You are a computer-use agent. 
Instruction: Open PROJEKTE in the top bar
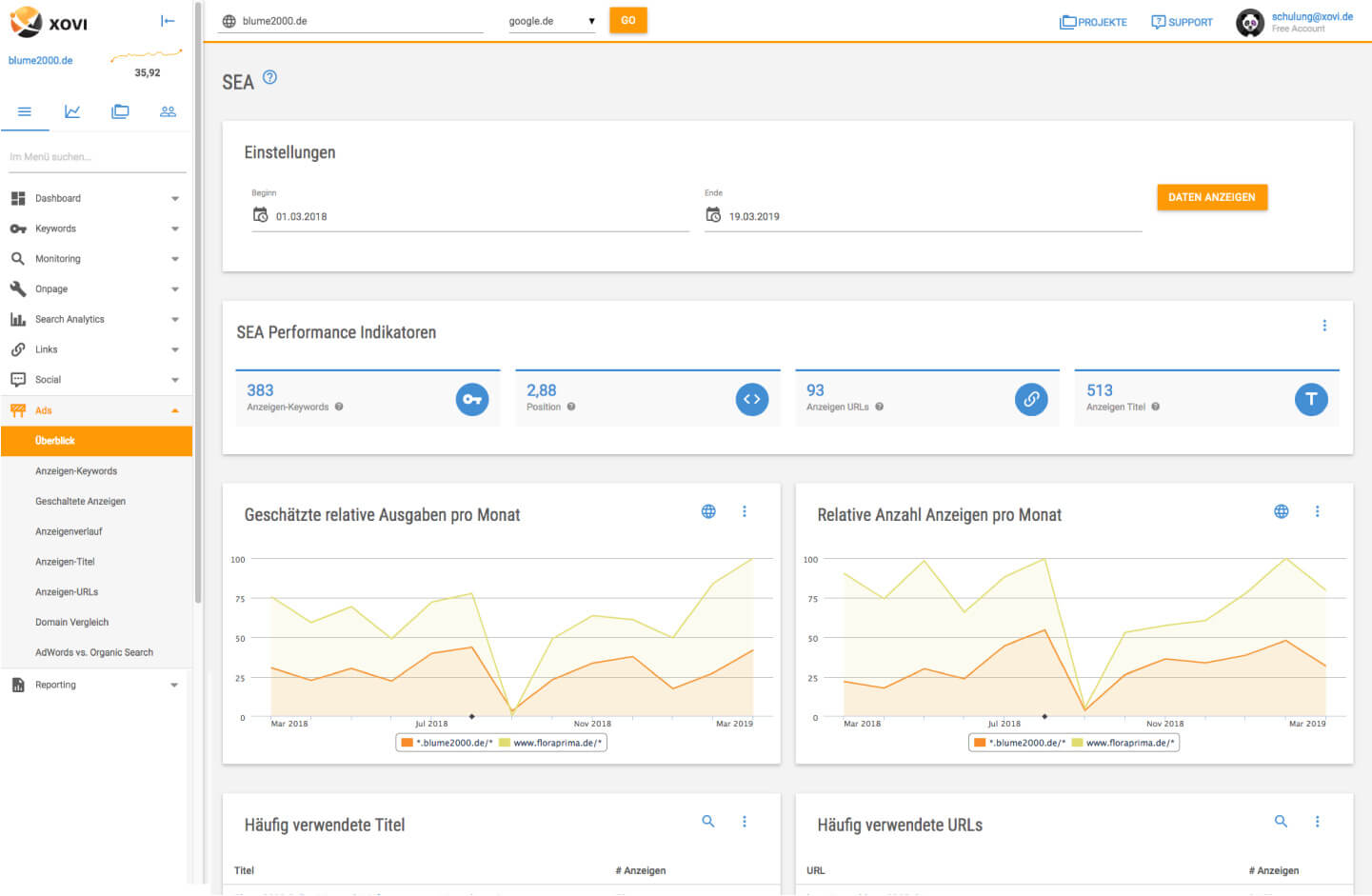[x=1093, y=22]
